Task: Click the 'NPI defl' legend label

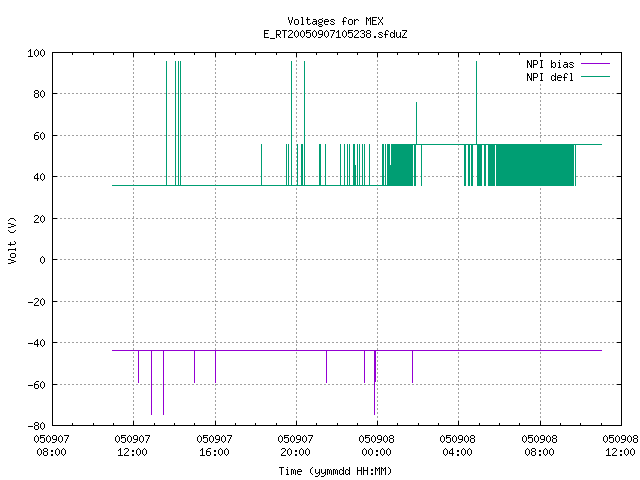Action: (550, 77)
